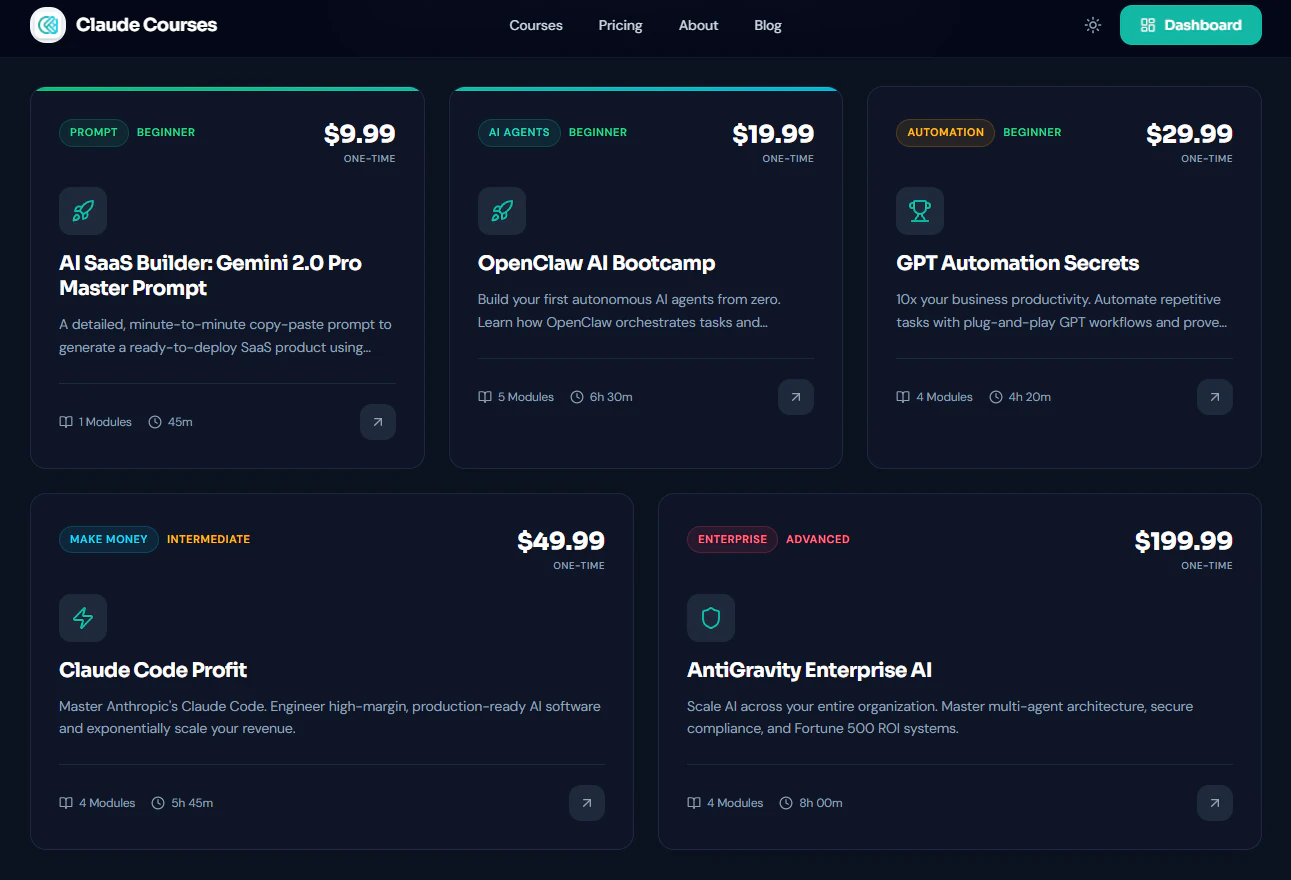
Task: Click the clock icon beside 6h 30m
Action: 577,397
